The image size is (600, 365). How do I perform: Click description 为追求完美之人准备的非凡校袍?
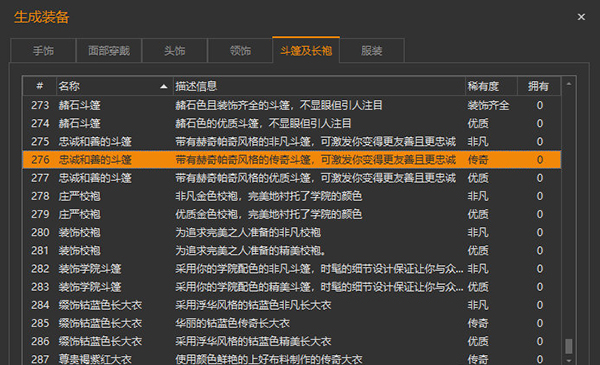point(248,232)
